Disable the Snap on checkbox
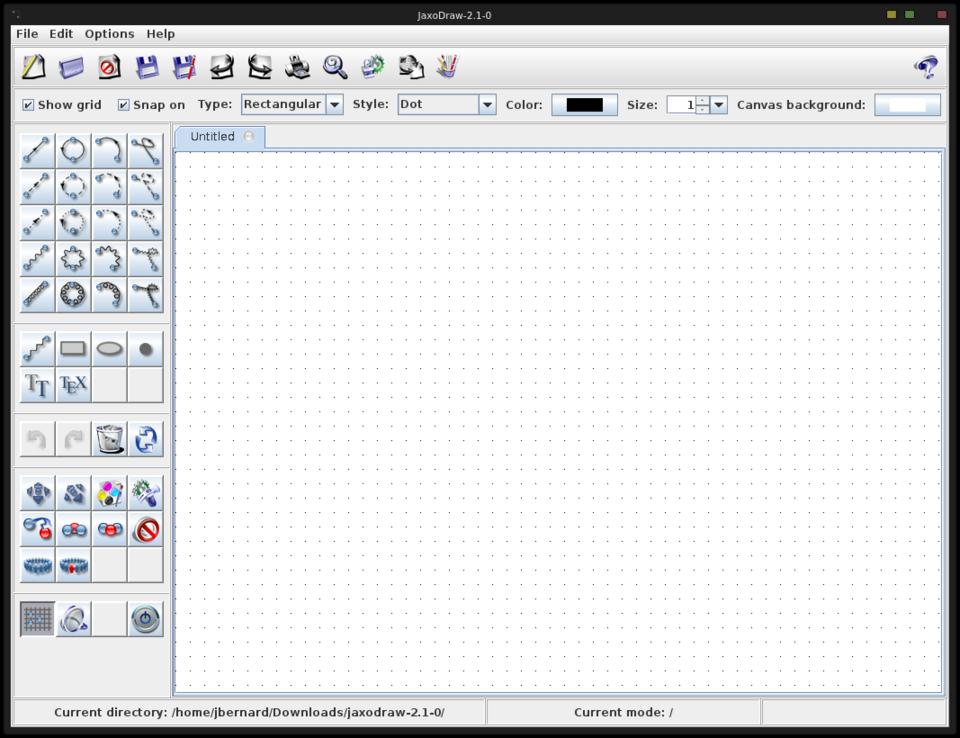 coord(124,105)
